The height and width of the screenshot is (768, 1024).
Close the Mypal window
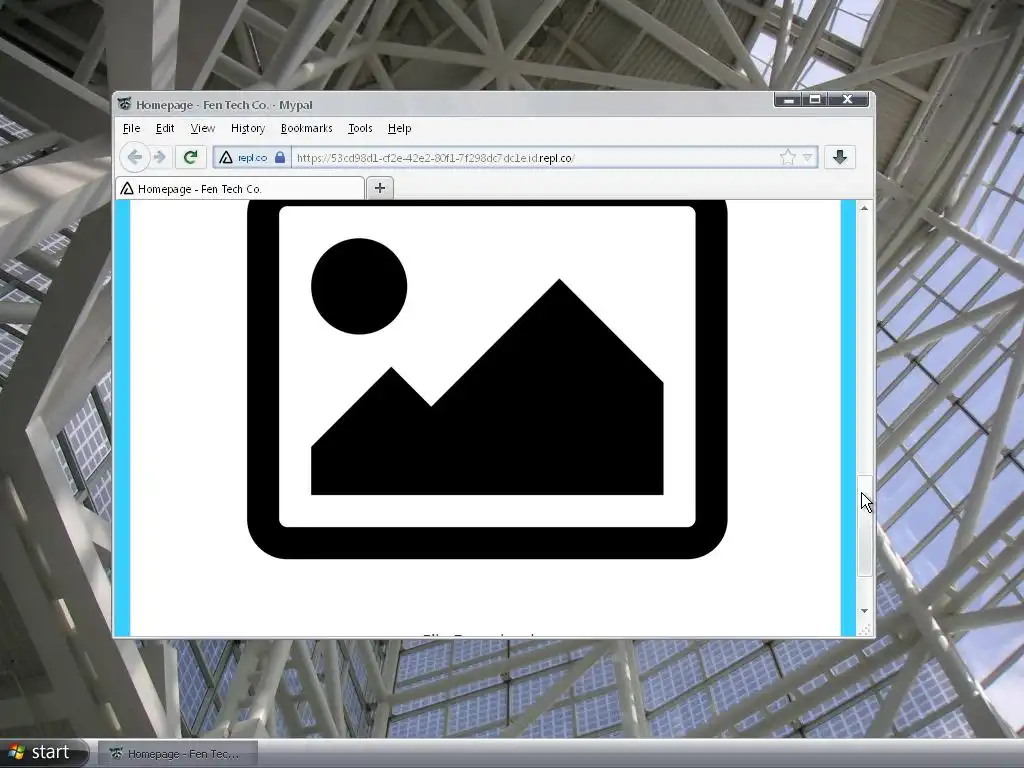pos(848,99)
